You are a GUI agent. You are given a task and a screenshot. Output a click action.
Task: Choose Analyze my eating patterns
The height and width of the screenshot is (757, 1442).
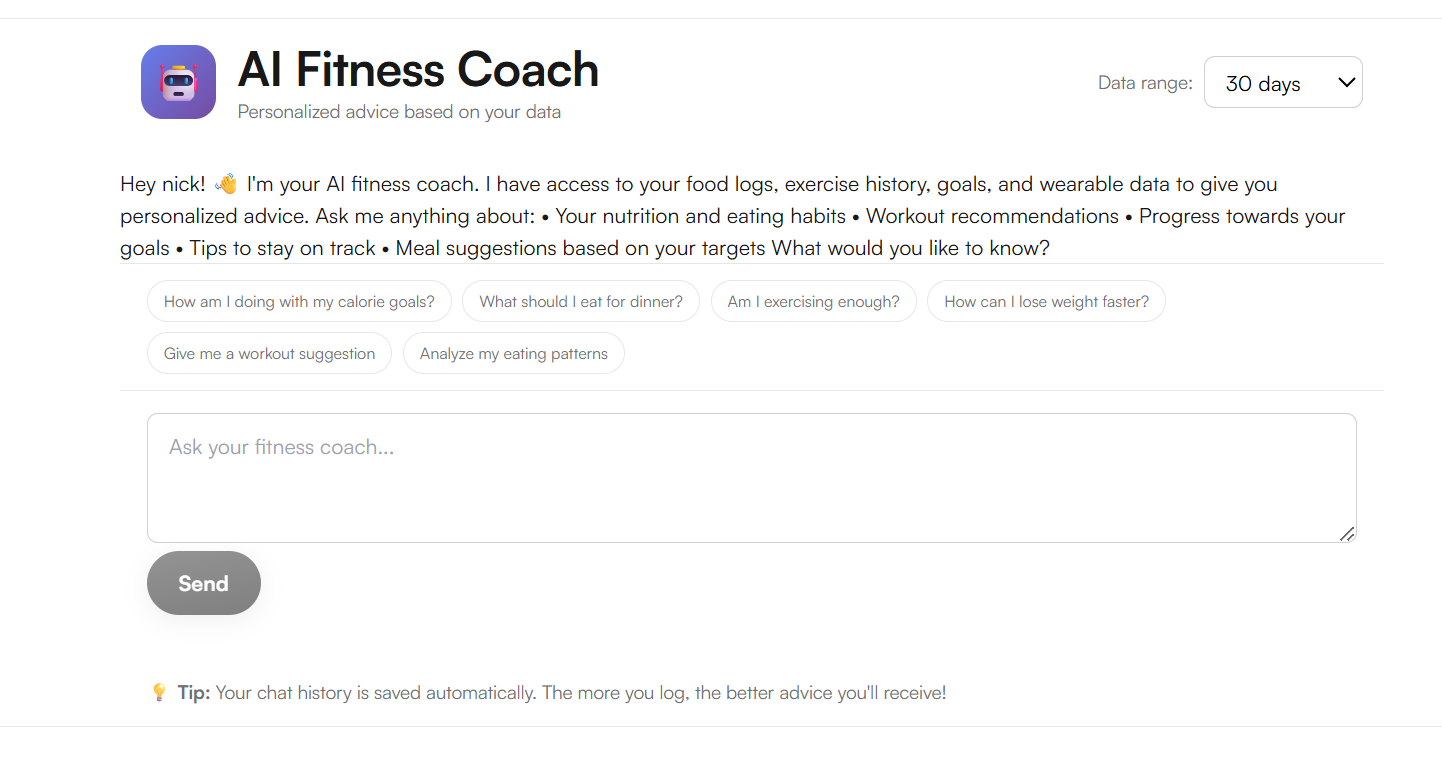point(513,353)
